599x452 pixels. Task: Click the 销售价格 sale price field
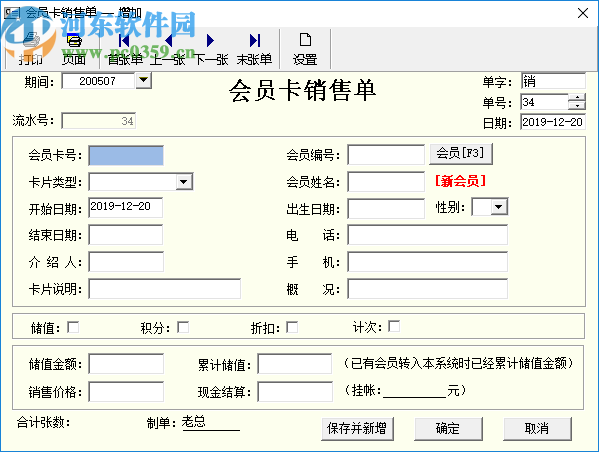126,392
